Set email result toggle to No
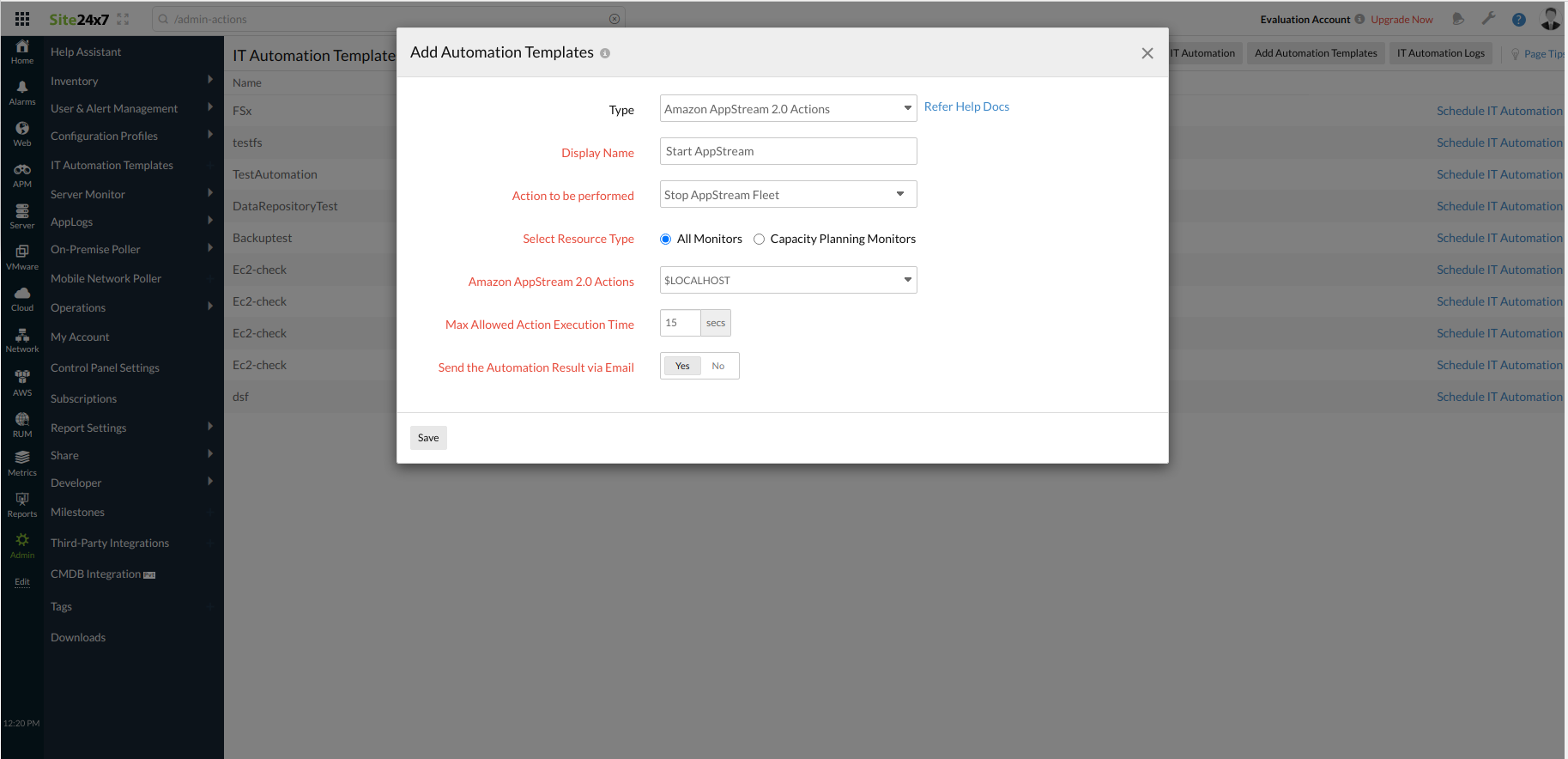1568x759 pixels. click(718, 367)
